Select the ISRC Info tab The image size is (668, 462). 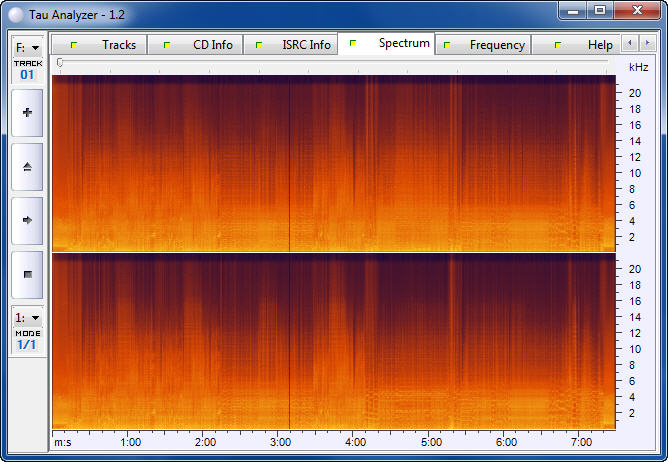[294, 45]
